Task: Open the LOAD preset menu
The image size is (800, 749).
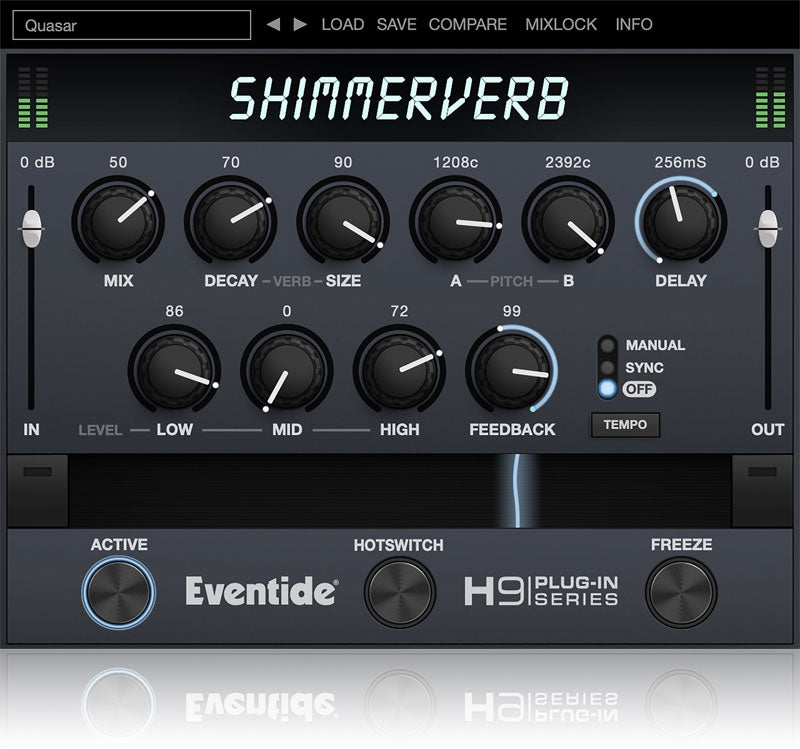Action: (x=342, y=24)
